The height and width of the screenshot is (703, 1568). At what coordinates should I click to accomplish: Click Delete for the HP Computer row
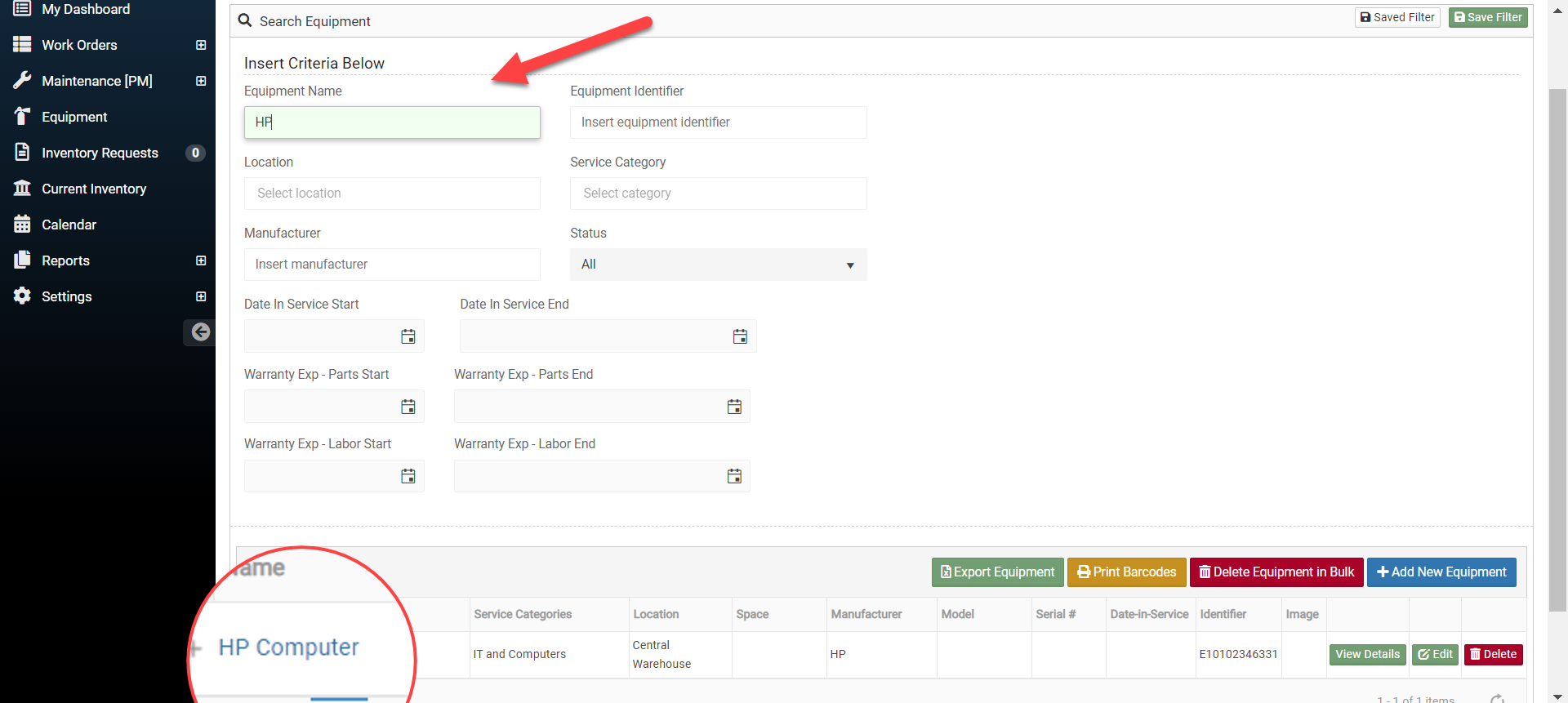click(1493, 654)
